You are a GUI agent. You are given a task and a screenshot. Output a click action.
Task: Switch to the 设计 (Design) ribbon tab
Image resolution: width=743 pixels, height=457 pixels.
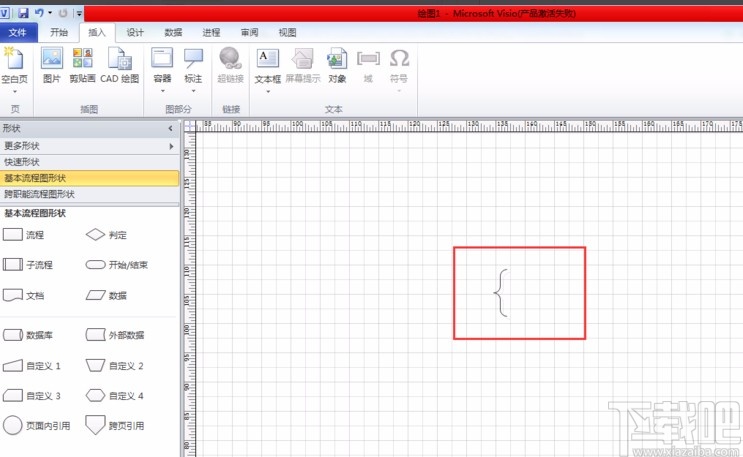click(x=135, y=32)
